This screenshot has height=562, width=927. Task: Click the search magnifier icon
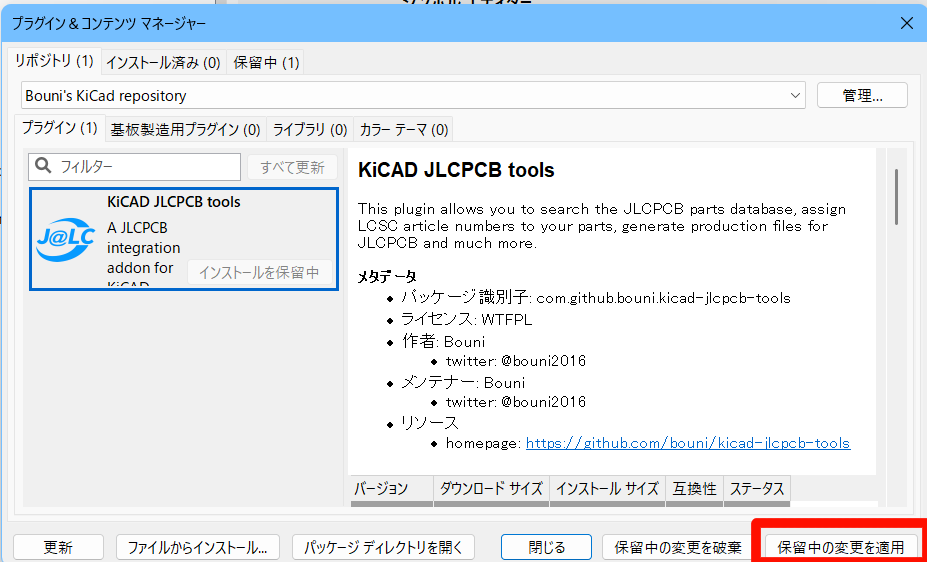[x=43, y=166]
